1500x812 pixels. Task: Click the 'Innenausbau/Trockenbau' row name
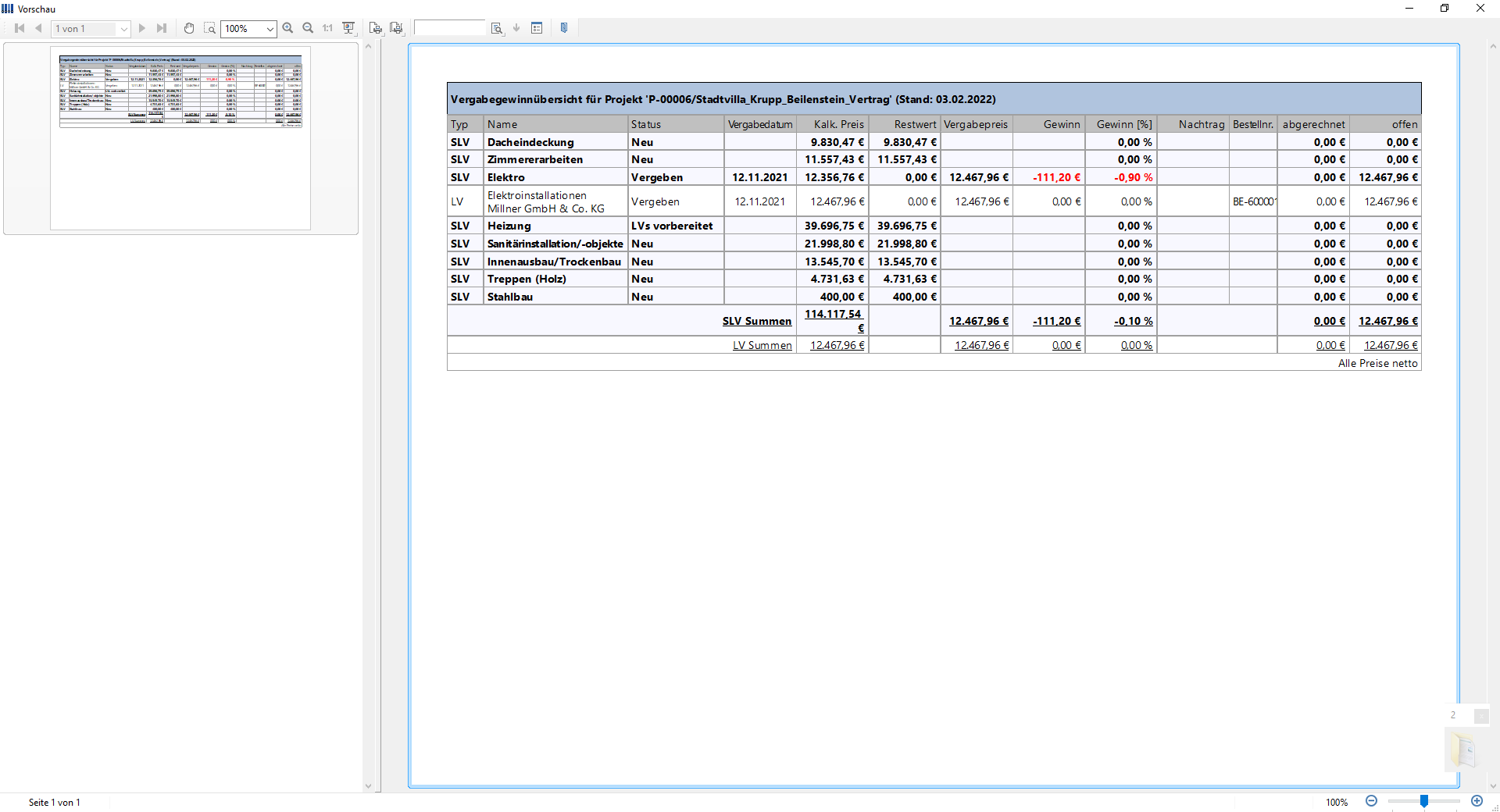554,262
